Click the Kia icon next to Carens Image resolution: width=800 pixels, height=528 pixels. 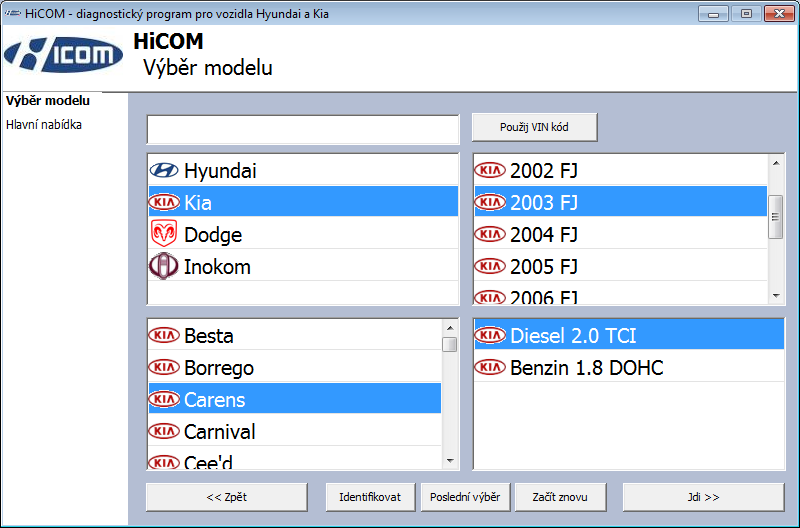point(164,399)
